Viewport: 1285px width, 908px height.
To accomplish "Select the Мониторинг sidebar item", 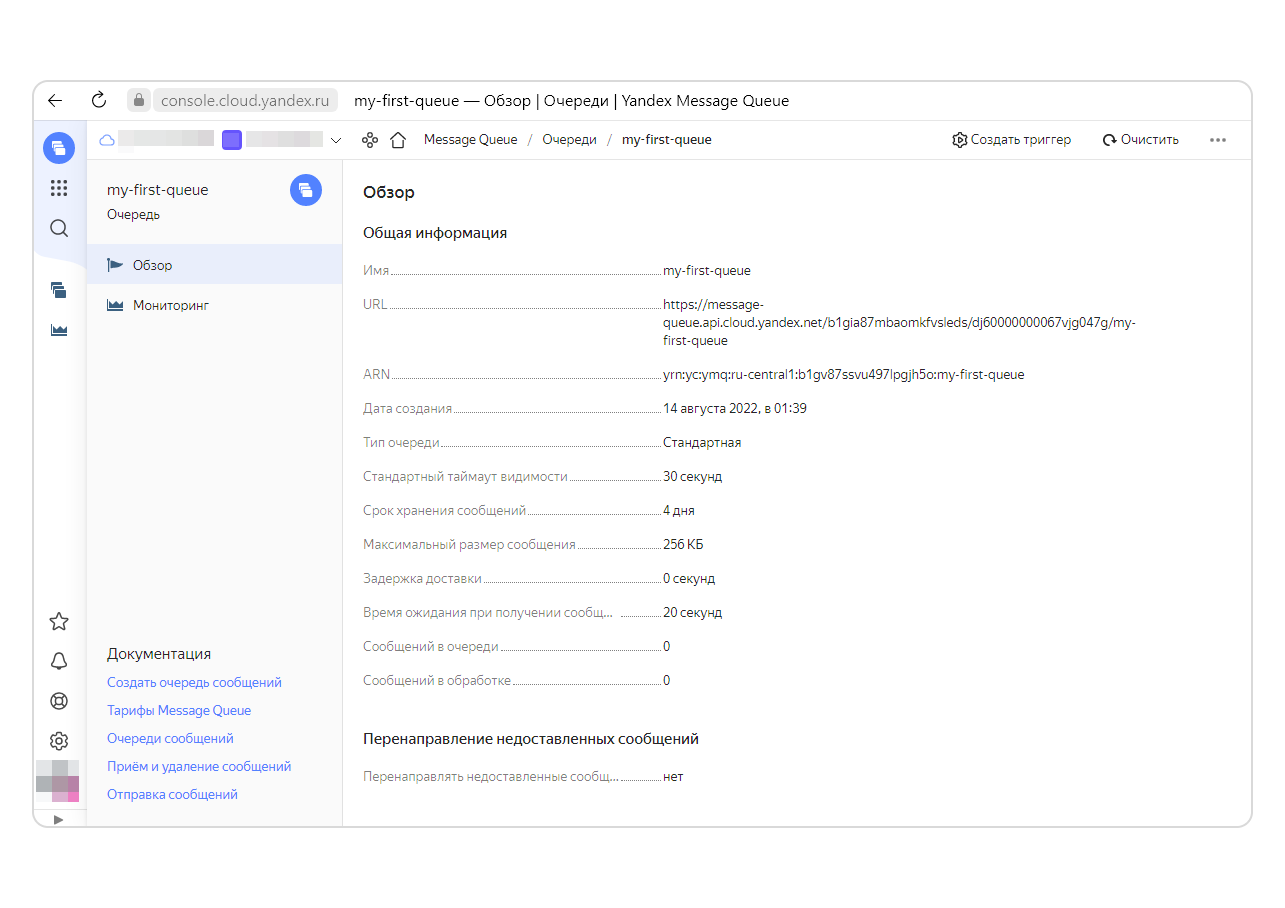I will click(x=214, y=305).
